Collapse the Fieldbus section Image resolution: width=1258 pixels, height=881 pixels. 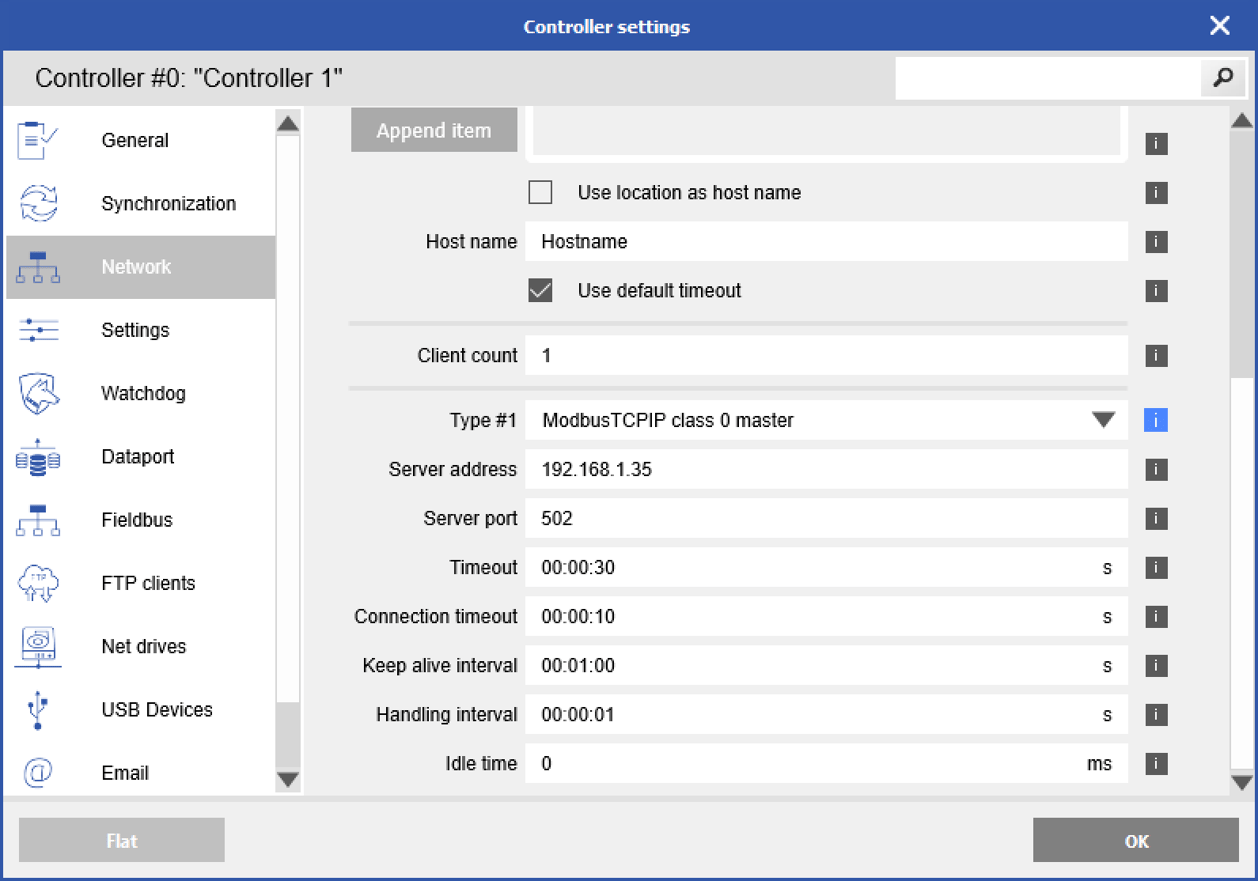[138, 520]
